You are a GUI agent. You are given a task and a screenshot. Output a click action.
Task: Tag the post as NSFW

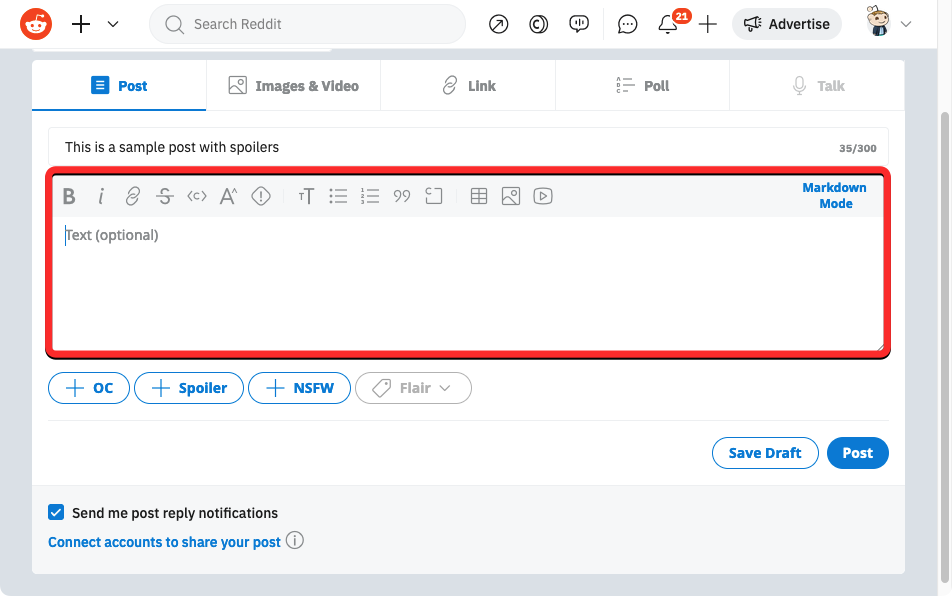300,388
